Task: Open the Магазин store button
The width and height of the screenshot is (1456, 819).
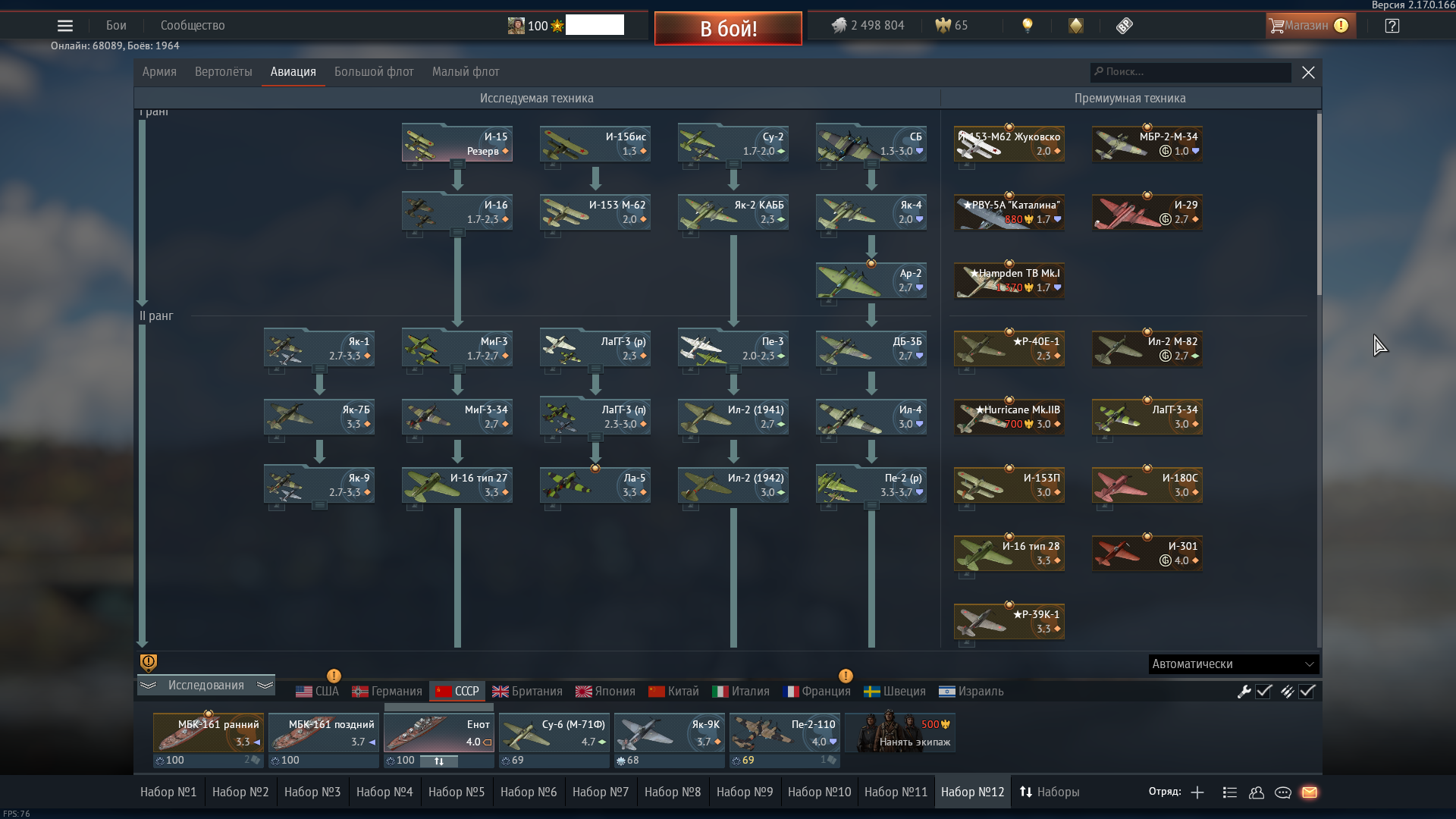Action: coord(1308,26)
